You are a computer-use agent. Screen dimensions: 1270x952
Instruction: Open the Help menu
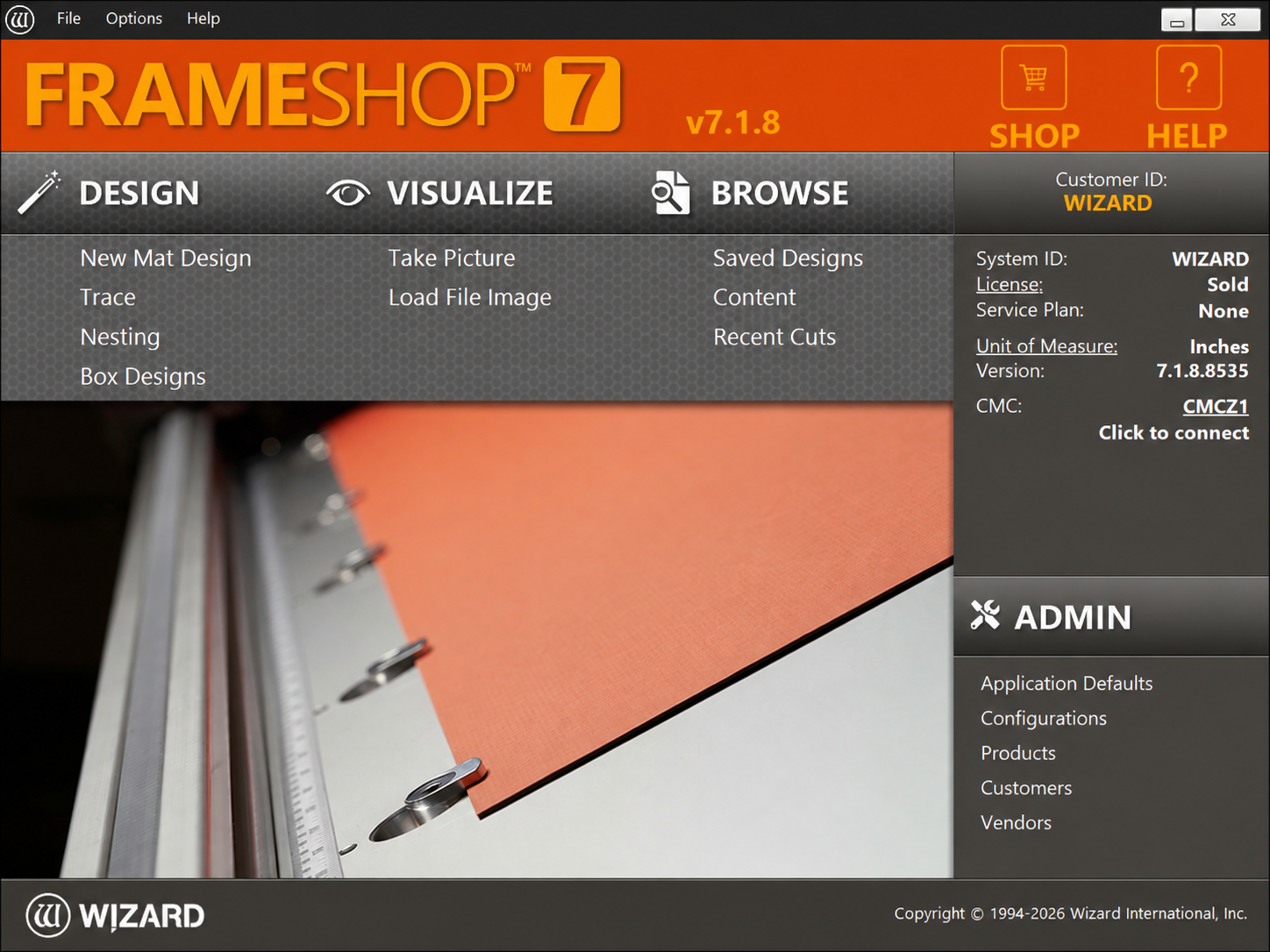(x=203, y=18)
